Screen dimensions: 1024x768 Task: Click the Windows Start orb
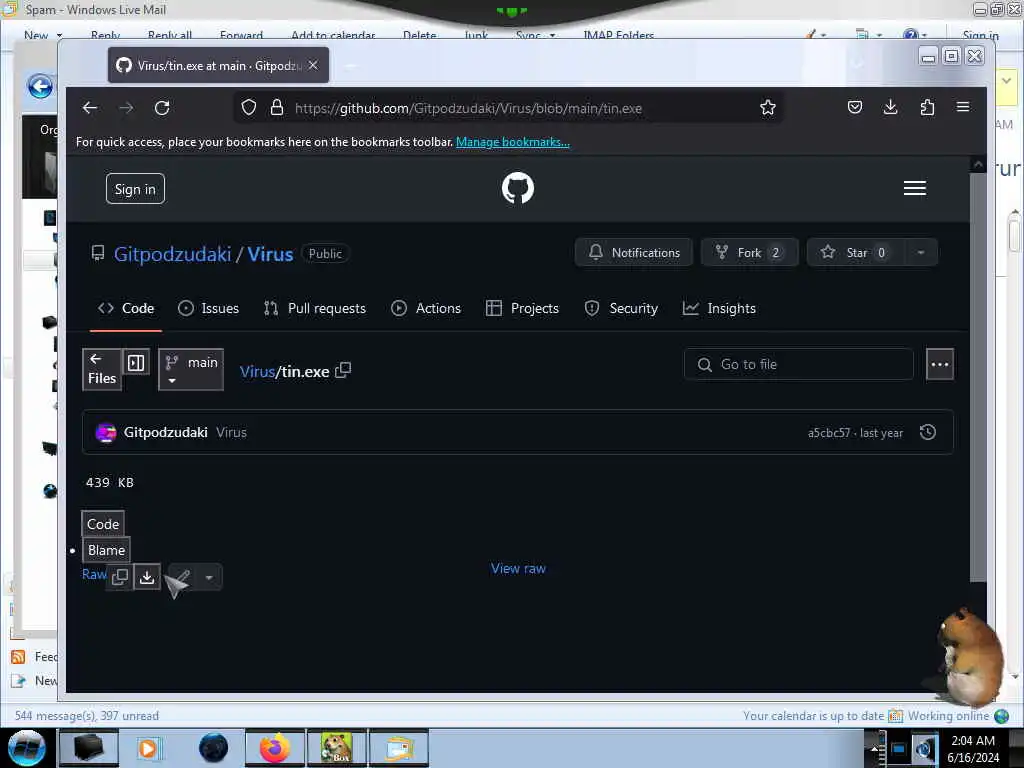coord(26,748)
